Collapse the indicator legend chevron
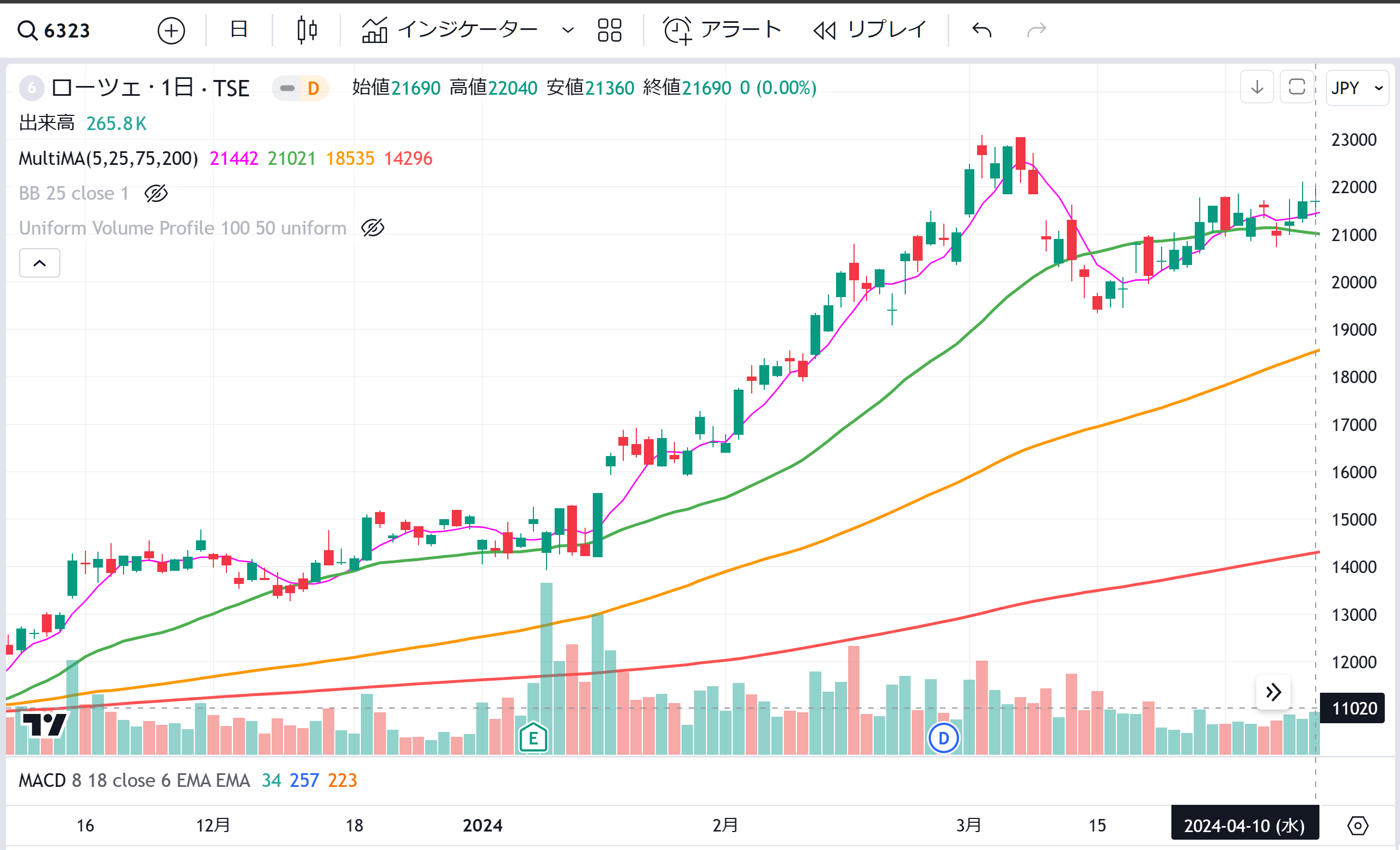Image resolution: width=1400 pixels, height=850 pixels. (x=40, y=263)
